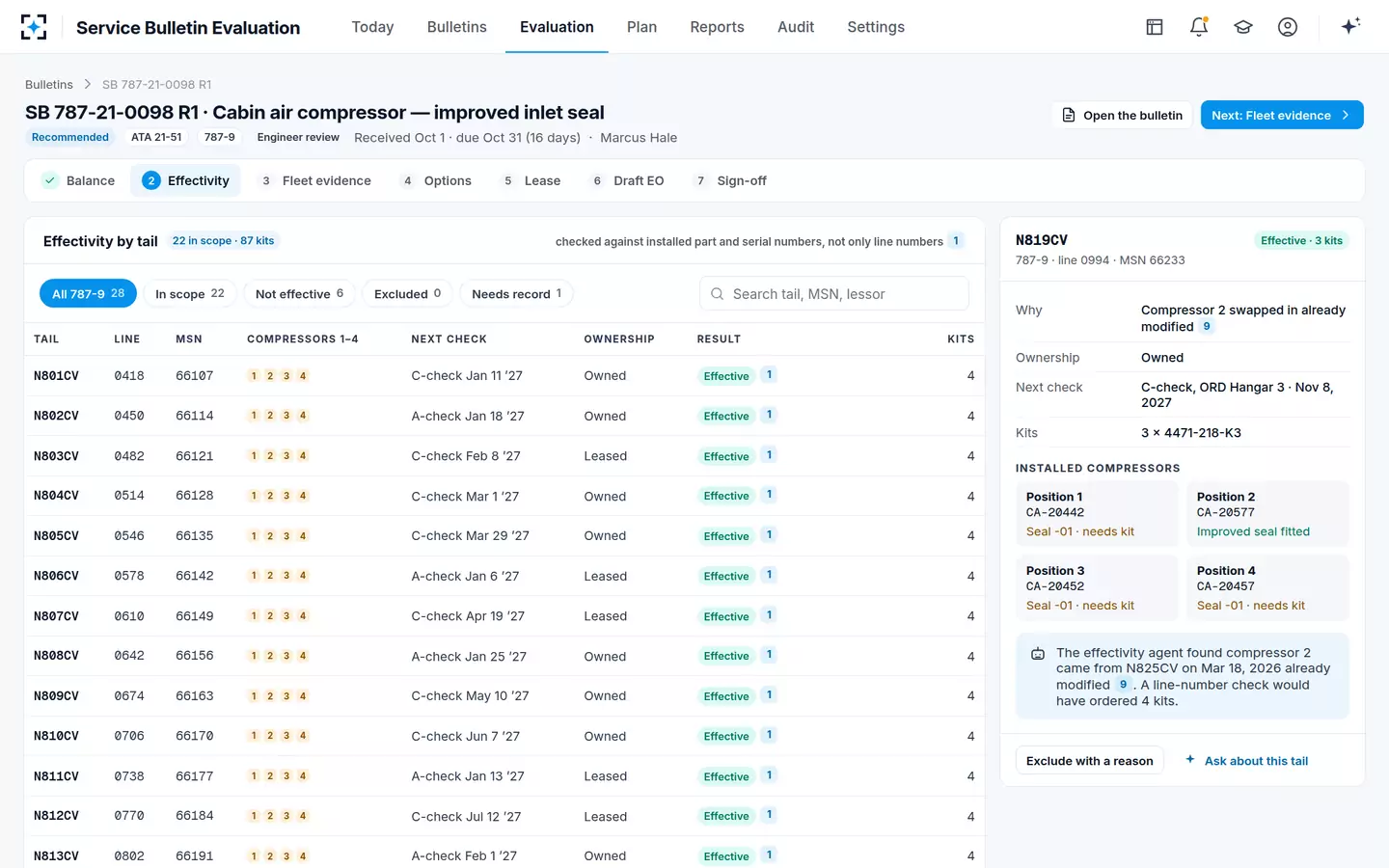Go to the Sign-off step

(730, 180)
